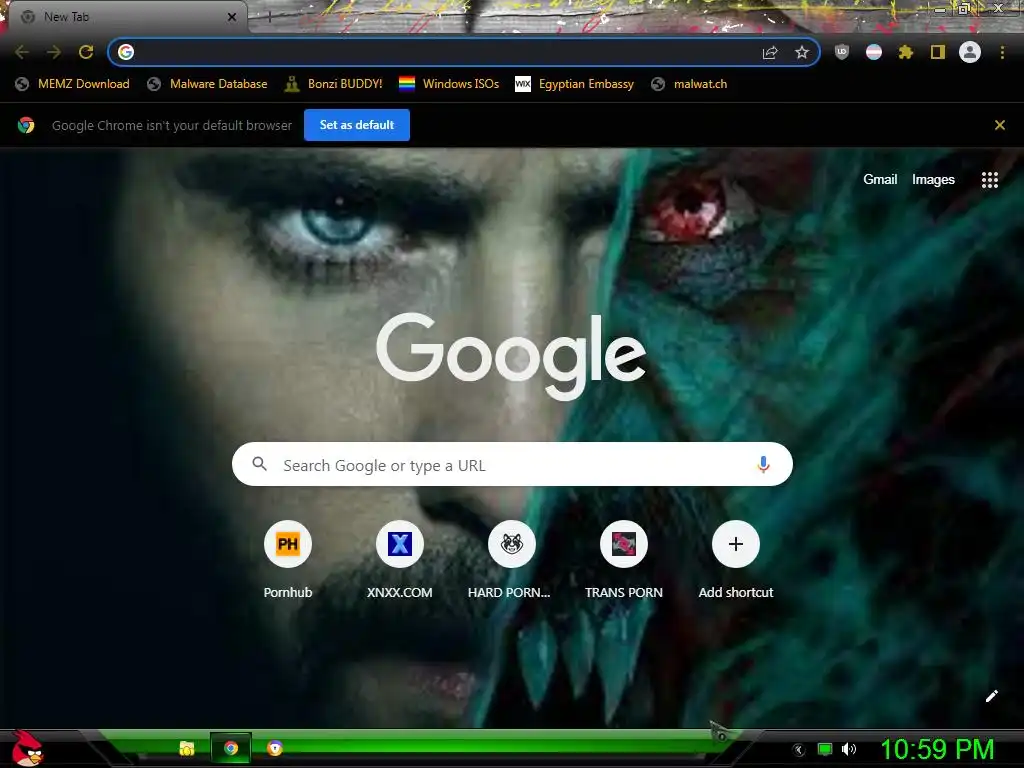The width and height of the screenshot is (1024, 768).
Task: Open the Gmail link
Action: tap(880, 180)
